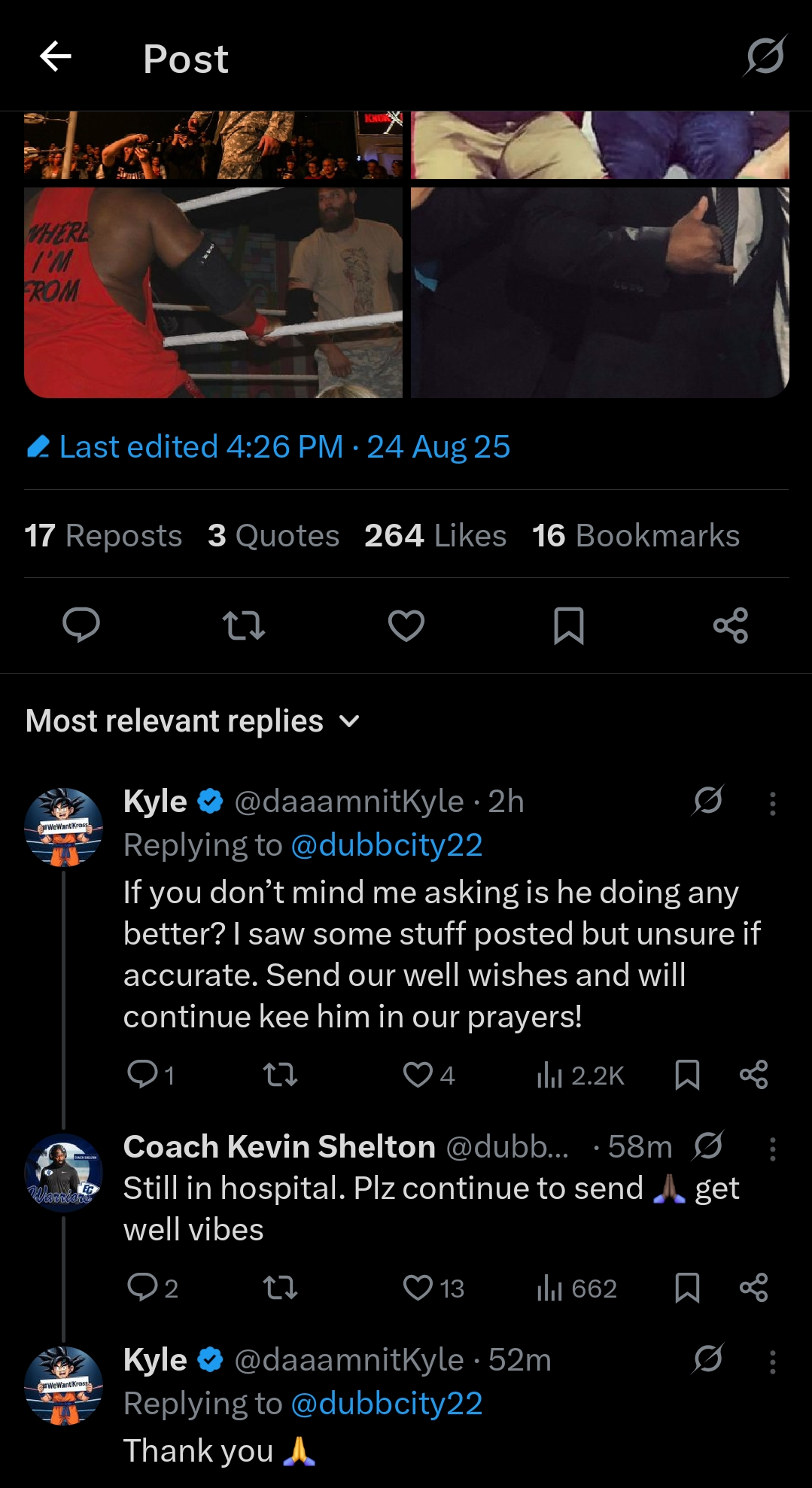Viewport: 812px width, 1488px height.
Task: View the 17 Reposts list
Action: (103, 536)
